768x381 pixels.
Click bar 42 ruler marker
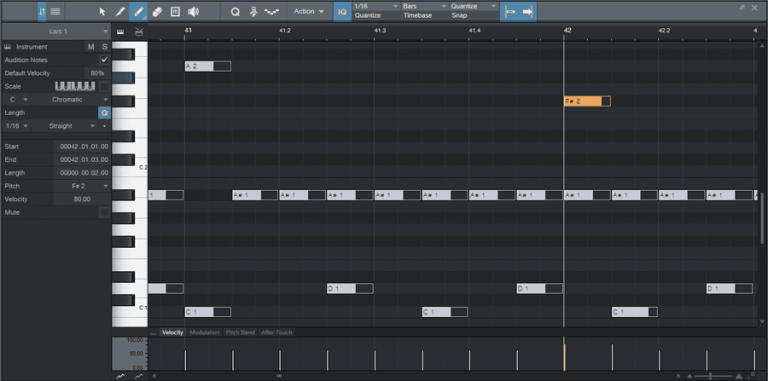click(x=567, y=30)
